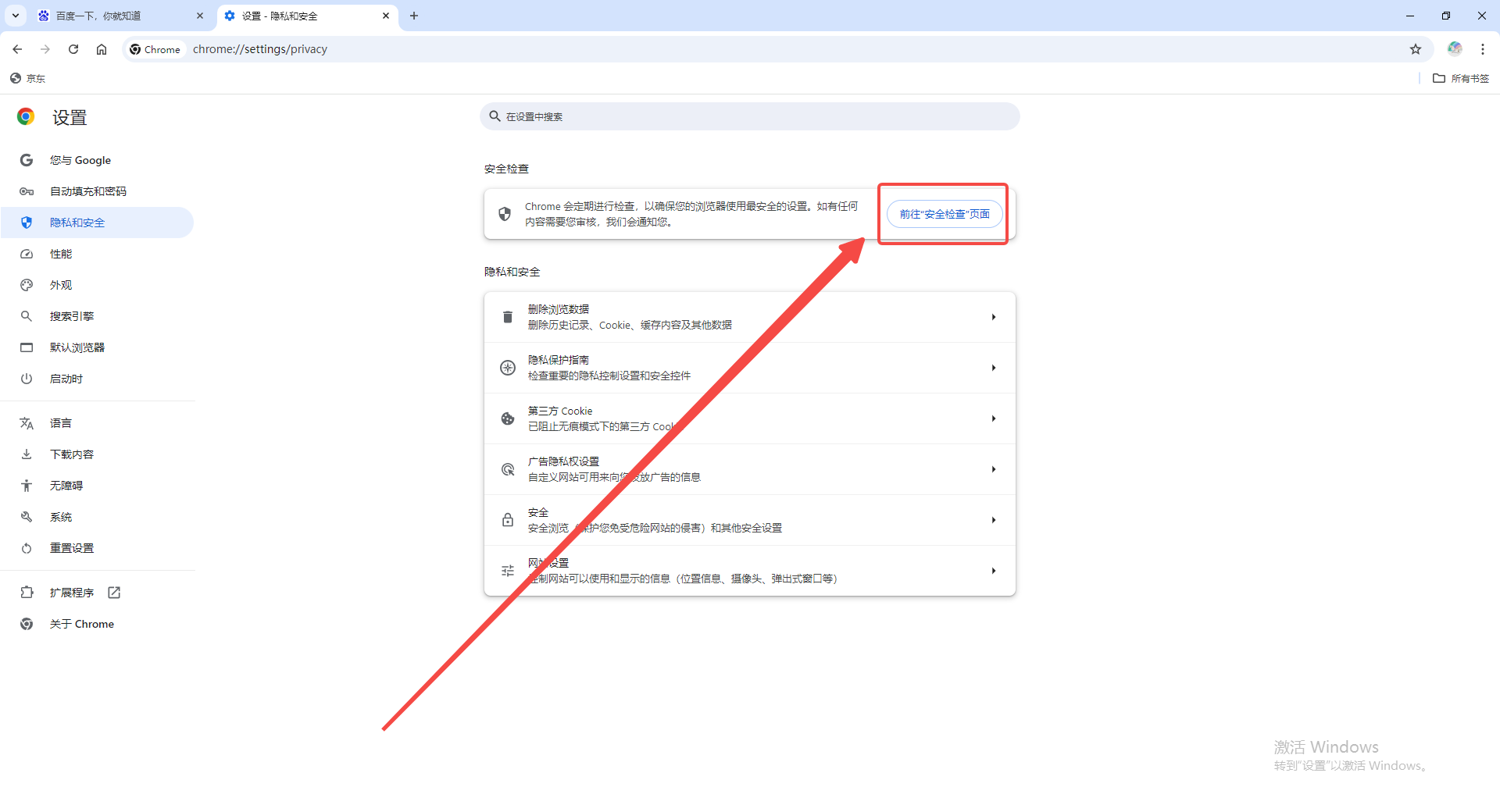Image resolution: width=1500 pixels, height=812 pixels.
Task: Open 外观 settings in sidebar
Action: [x=61, y=285]
